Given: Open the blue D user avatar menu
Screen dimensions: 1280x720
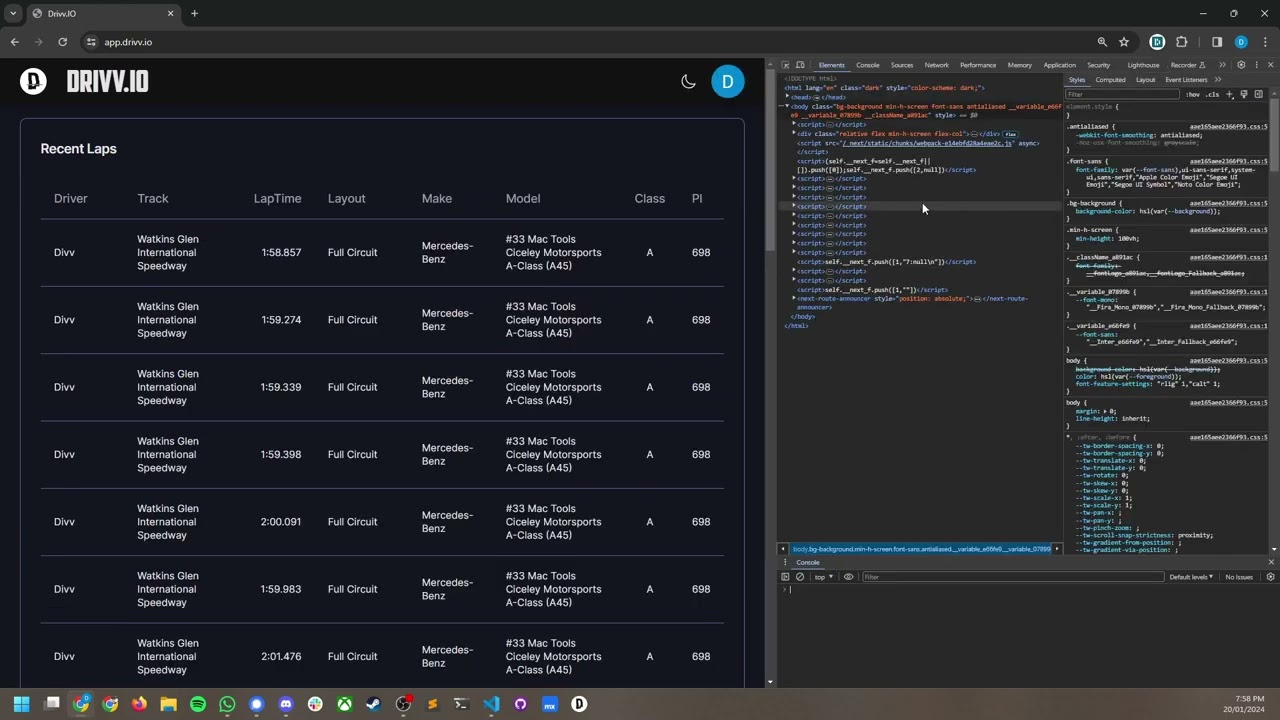Looking at the screenshot, I should click(x=727, y=82).
